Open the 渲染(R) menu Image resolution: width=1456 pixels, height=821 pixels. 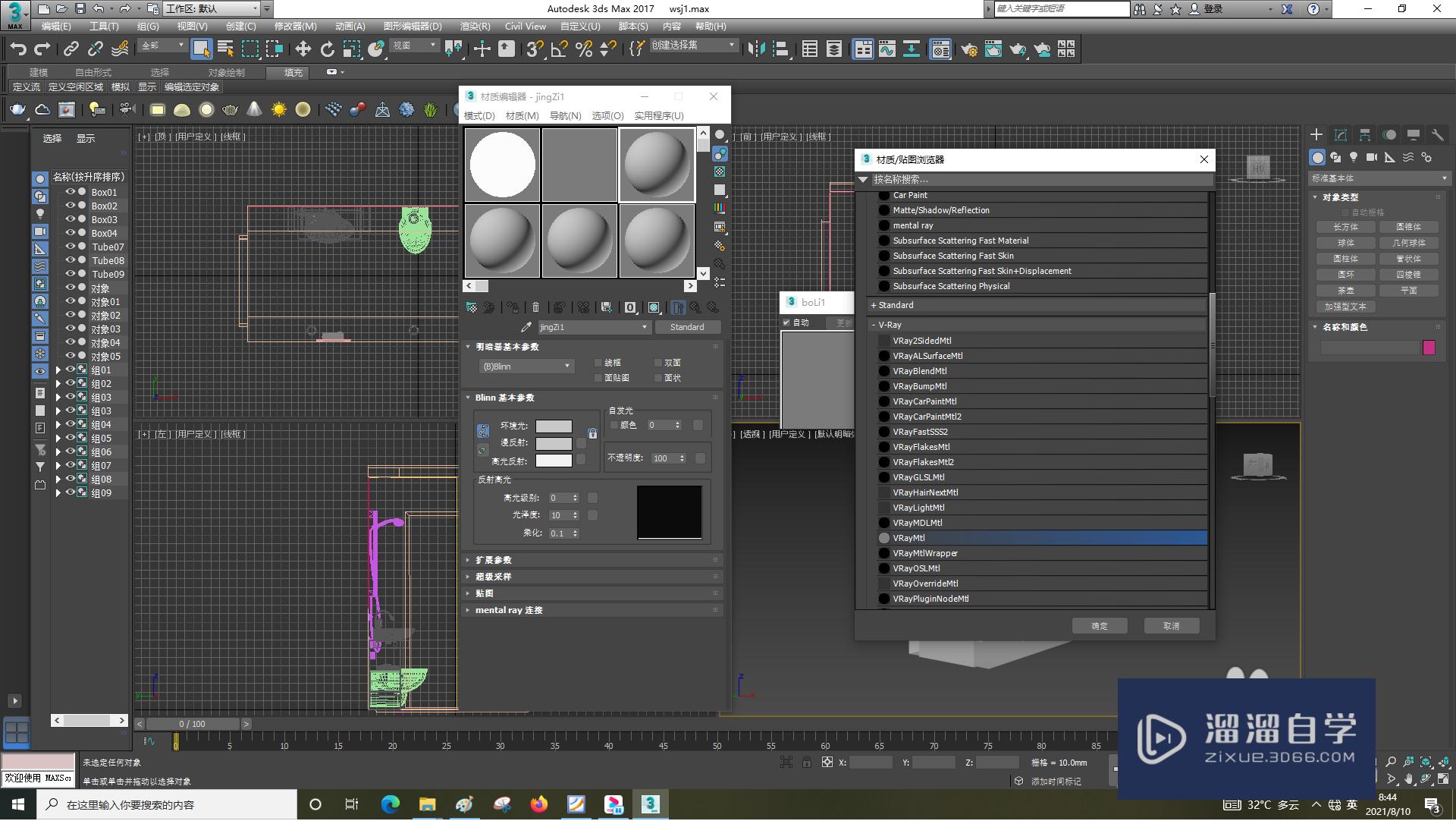475,26
